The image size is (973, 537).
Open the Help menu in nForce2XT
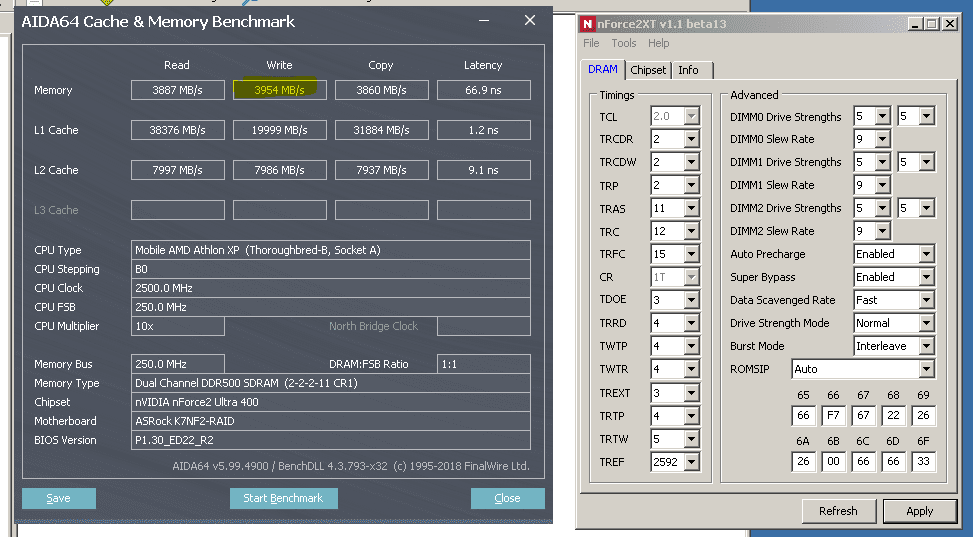pos(658,43)
